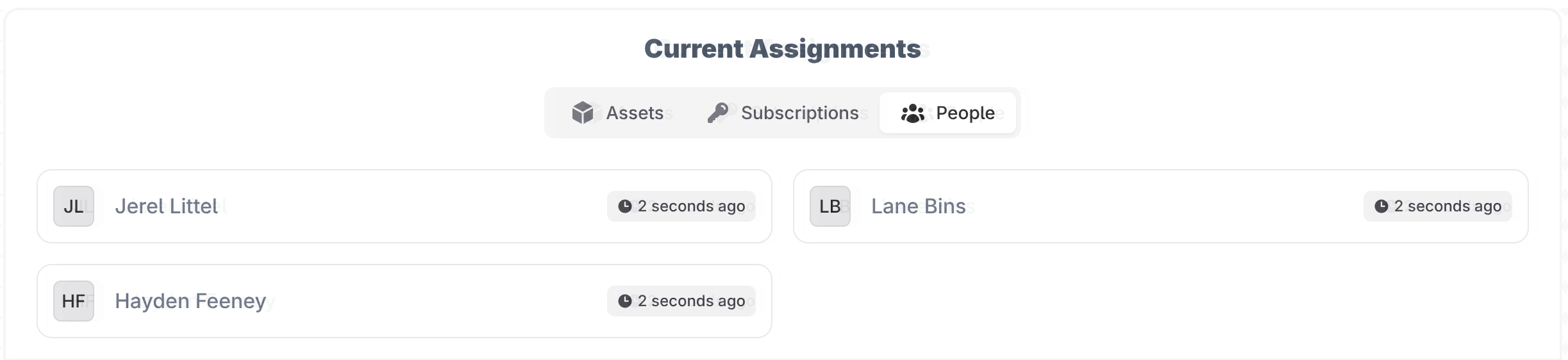This screenshot has height=360, width=1568.
Task: Click the LB avatar badge
Action: 830,206
